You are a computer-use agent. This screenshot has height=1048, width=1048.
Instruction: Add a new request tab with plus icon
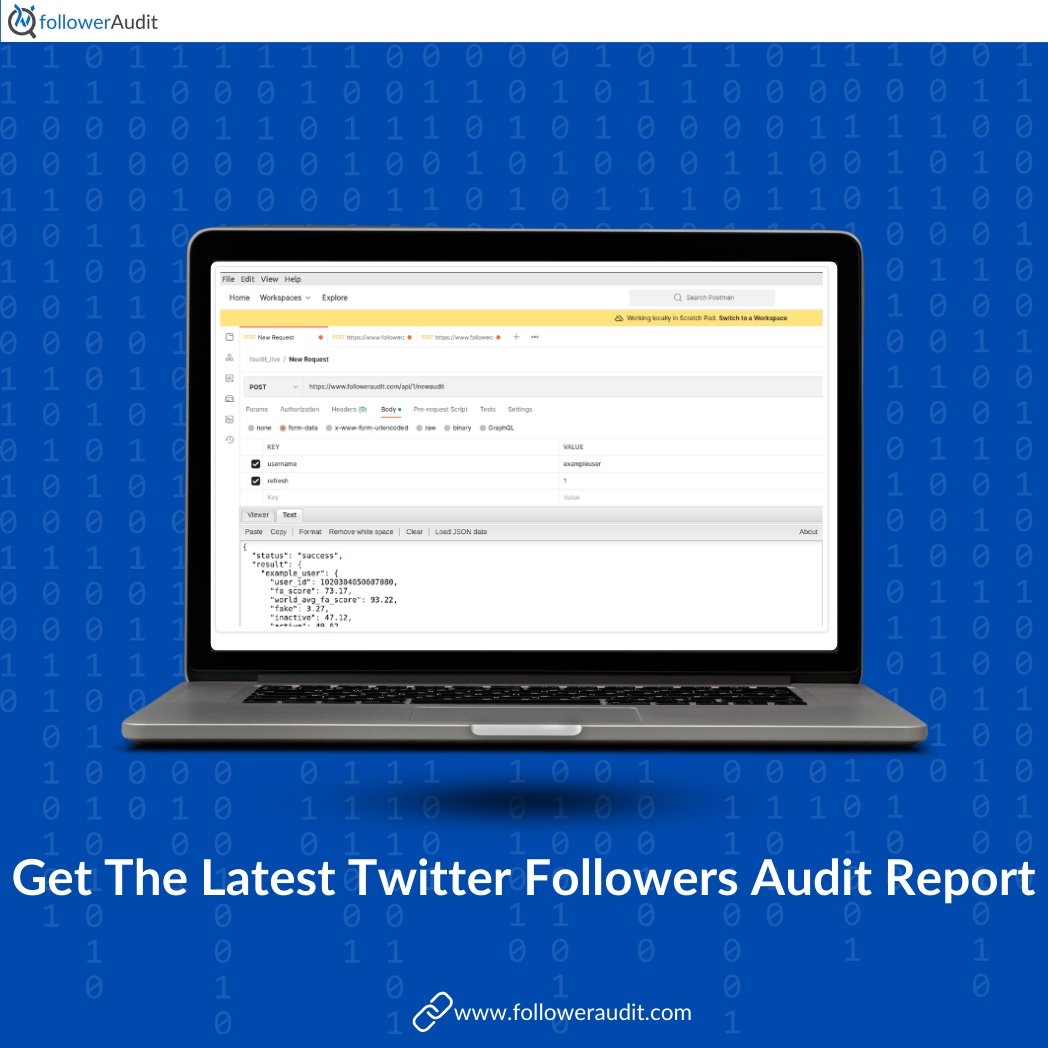tap(516, 337)
